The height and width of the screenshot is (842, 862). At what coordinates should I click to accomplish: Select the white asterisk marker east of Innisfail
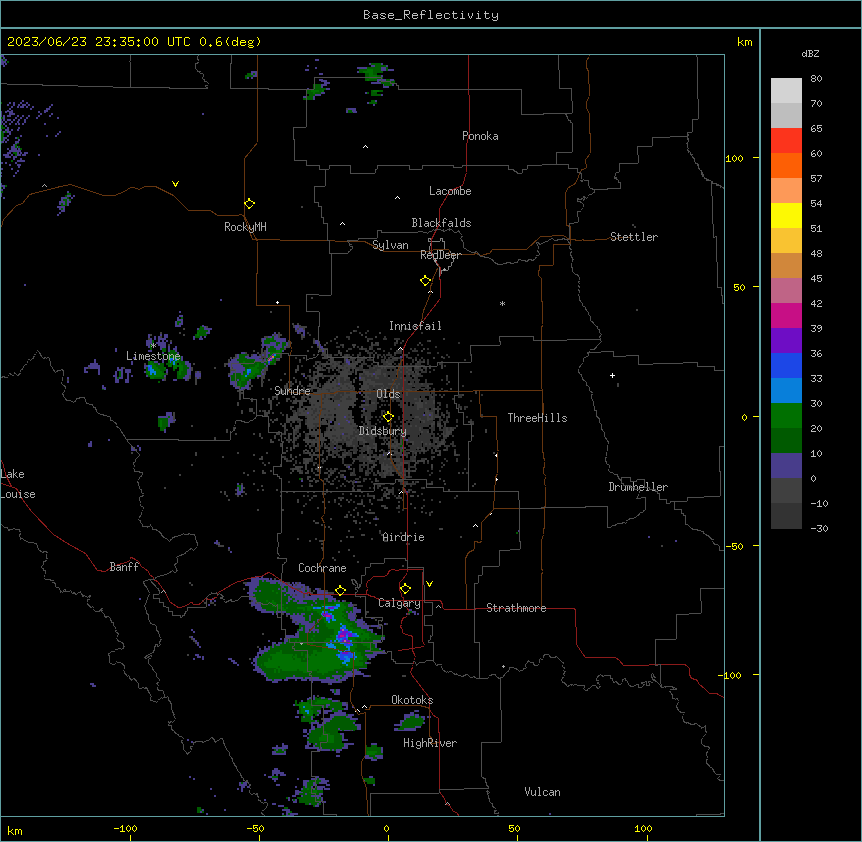(502, 303)
